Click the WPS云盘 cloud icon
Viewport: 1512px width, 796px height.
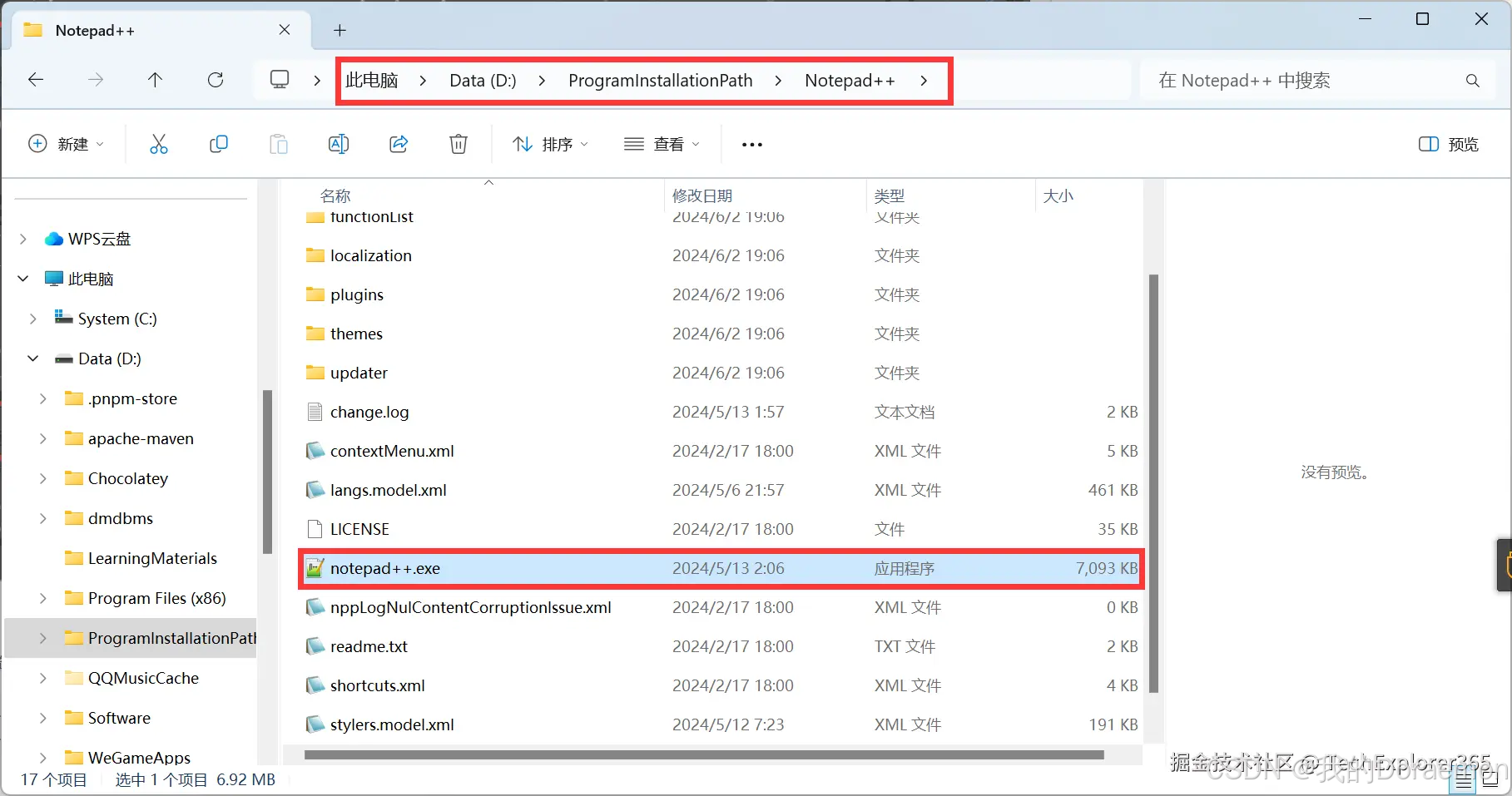point(54,239)
